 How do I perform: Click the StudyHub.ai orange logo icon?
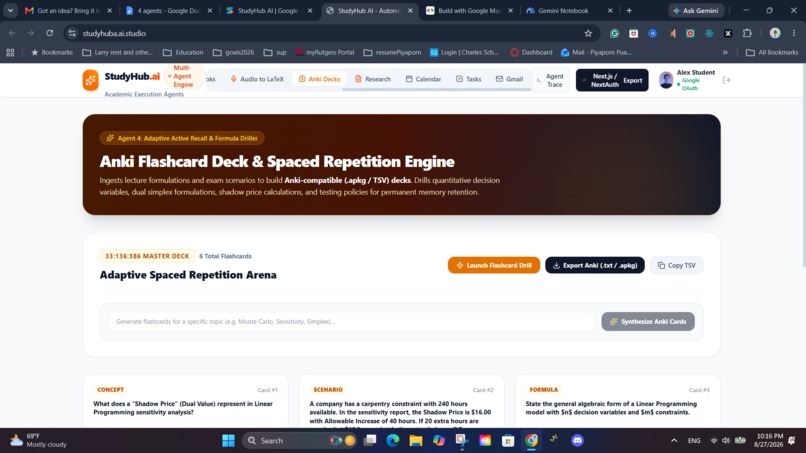pos(90,80)
